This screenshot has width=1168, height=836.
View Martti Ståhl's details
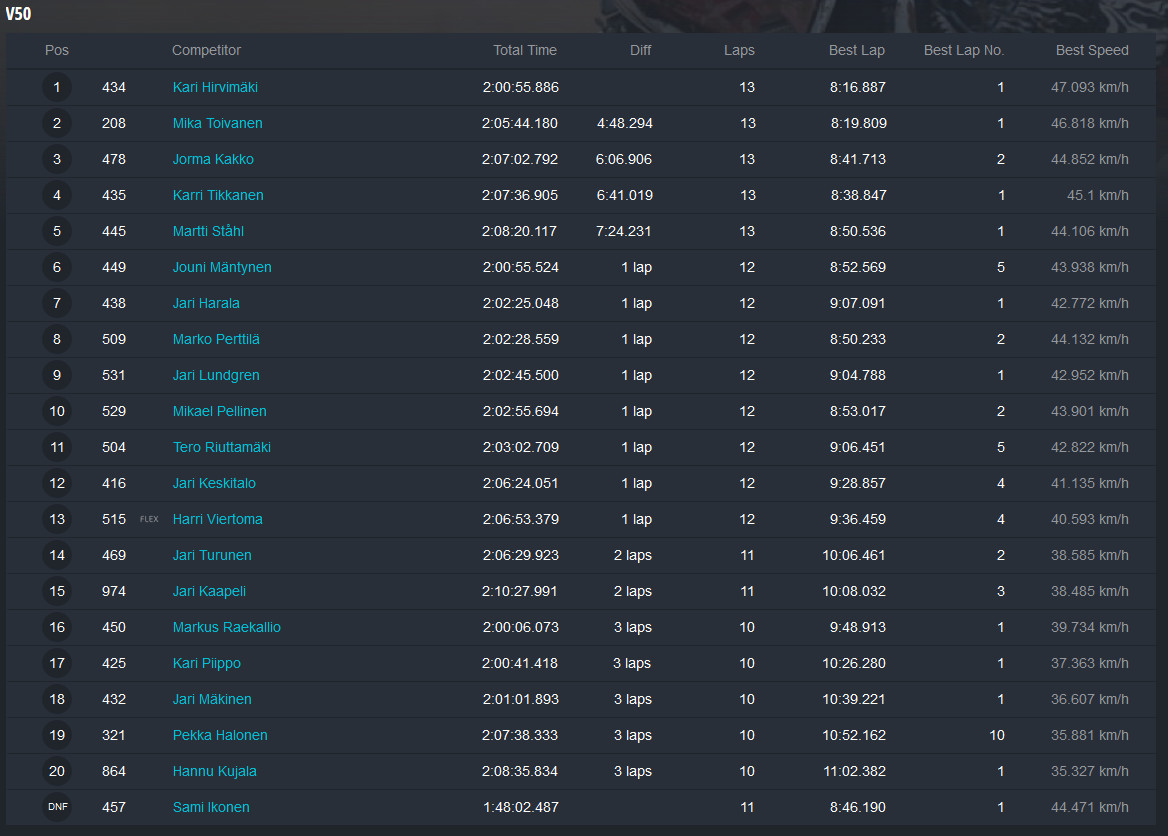(209, 231)
